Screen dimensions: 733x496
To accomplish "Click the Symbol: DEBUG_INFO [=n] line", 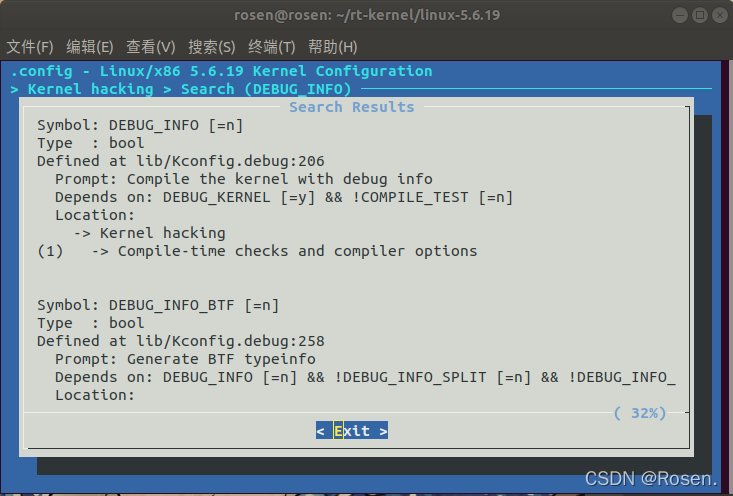I will click(140, 125).
